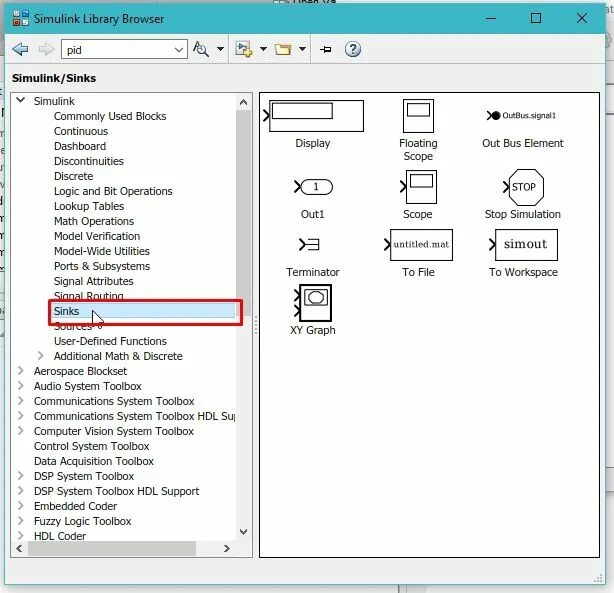Select Commonly Used Blocks library
The image size is (614, 593).
[110, 116]
